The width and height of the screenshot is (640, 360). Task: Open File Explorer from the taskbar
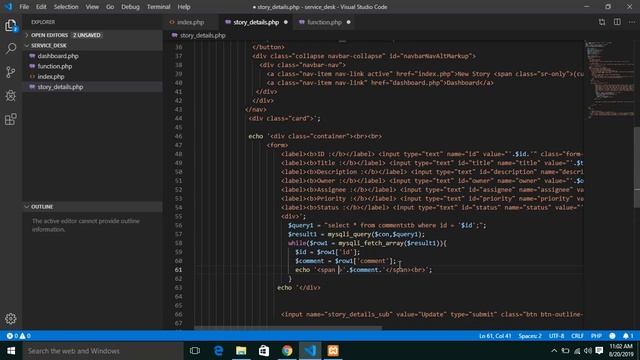[241, 351]
